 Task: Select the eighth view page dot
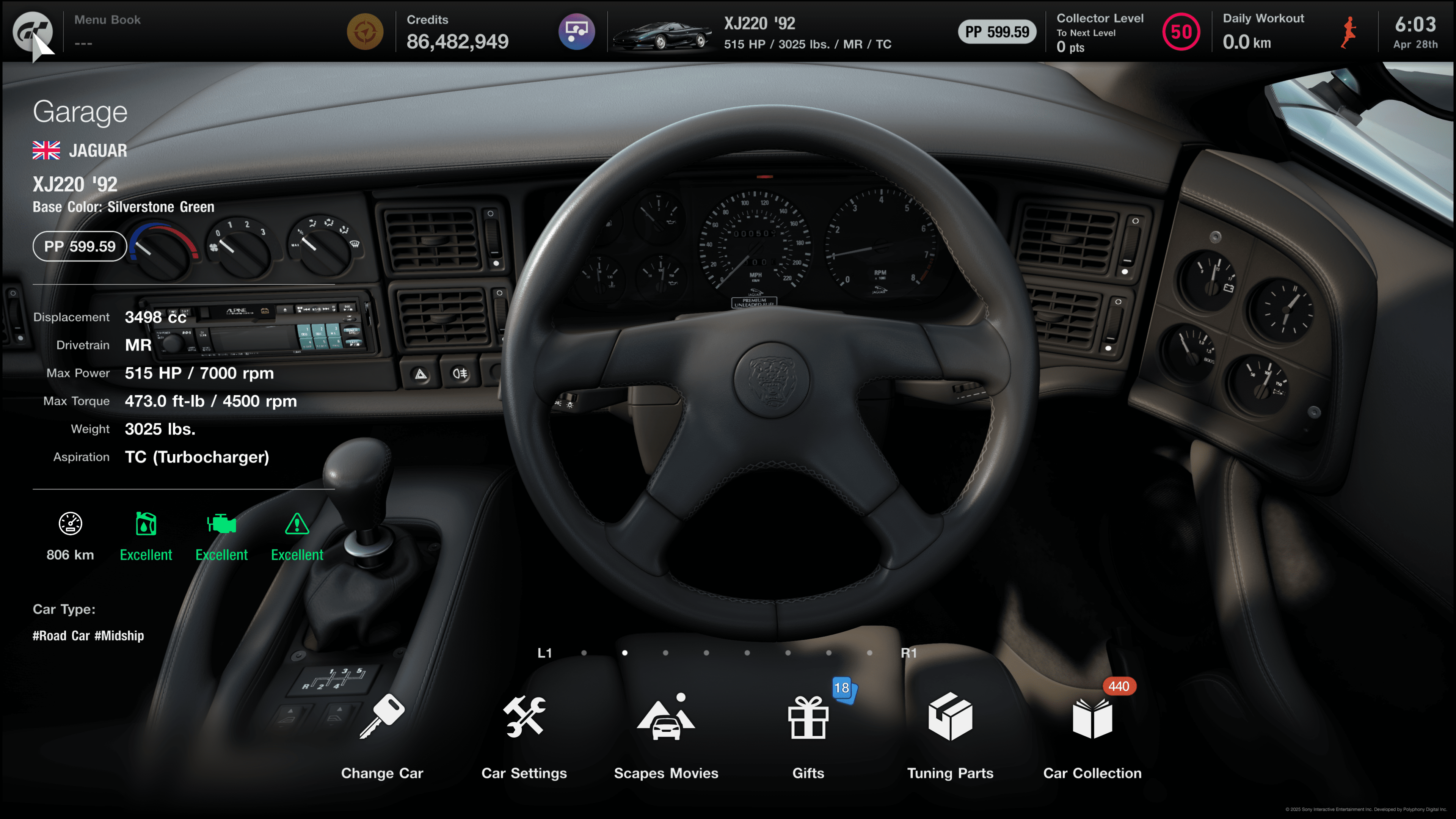point(869,653)
